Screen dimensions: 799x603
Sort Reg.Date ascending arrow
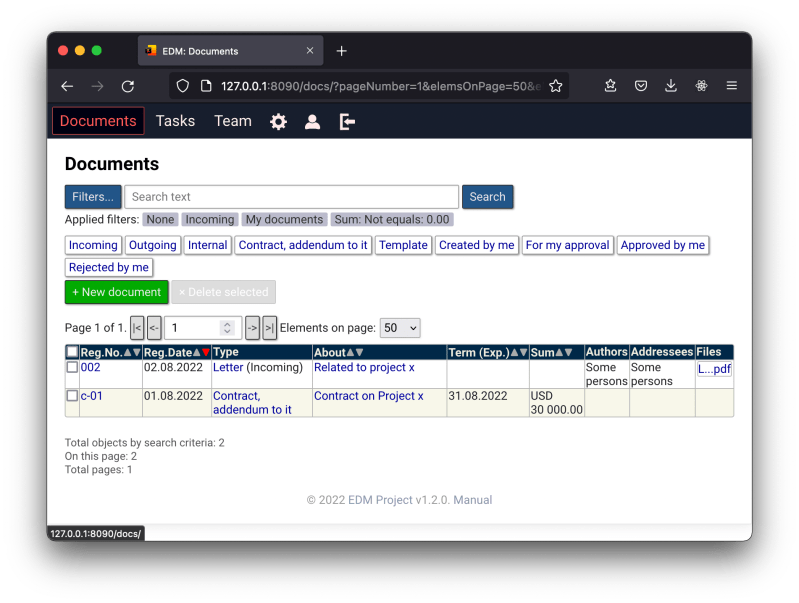pos(197,352)
